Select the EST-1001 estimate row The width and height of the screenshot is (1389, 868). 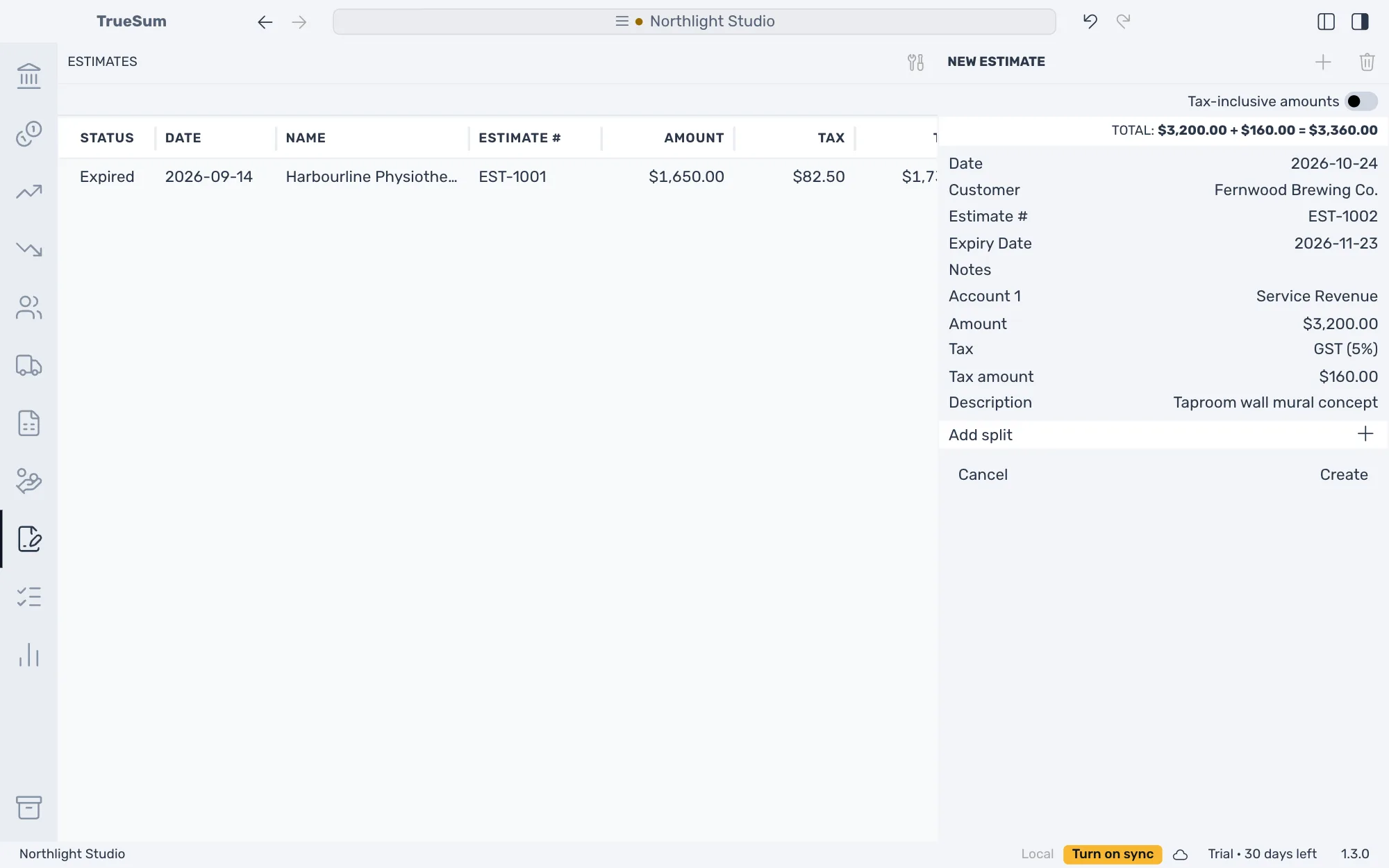(x=497, y=177)
